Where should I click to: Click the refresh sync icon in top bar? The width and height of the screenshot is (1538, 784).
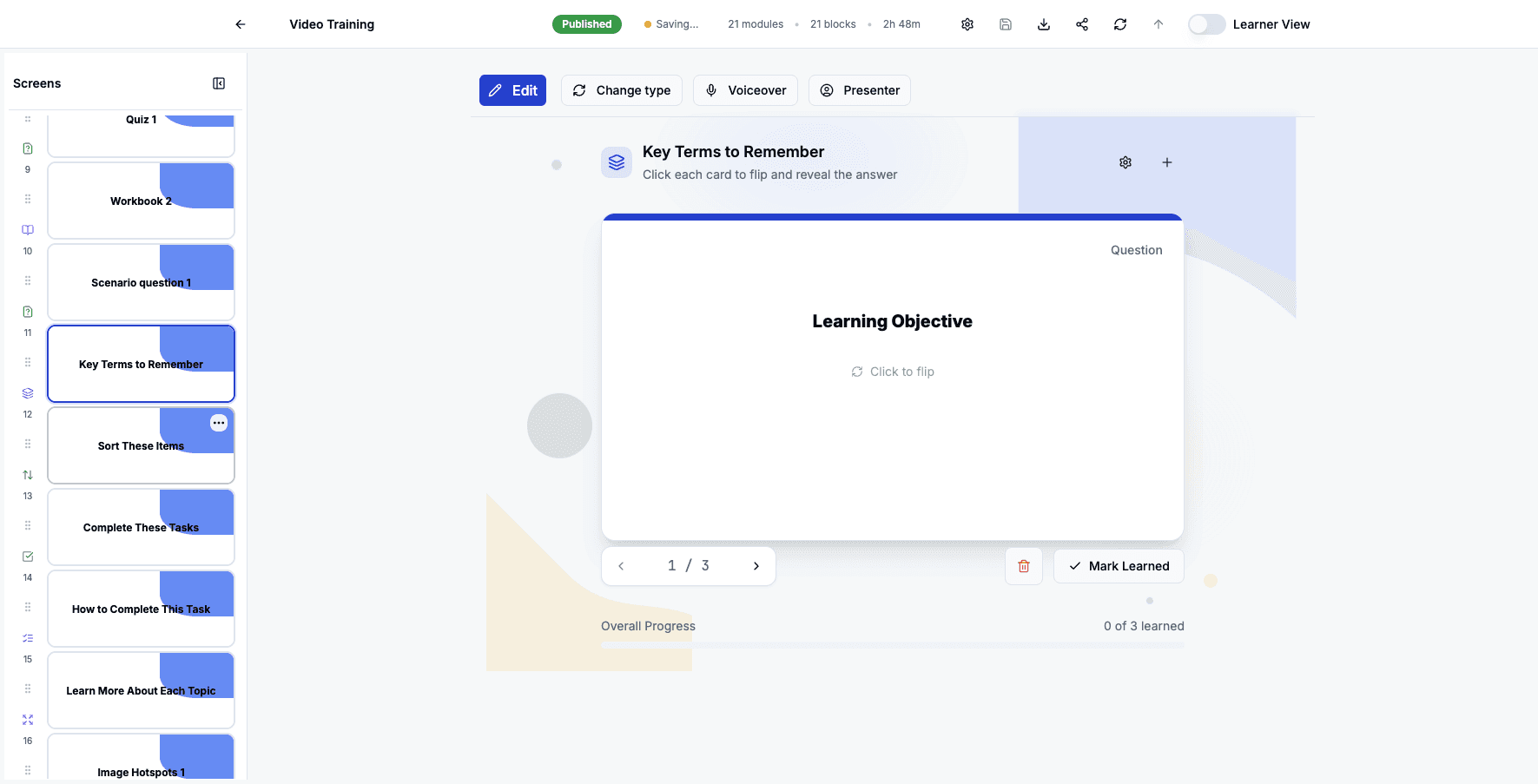1120,24
